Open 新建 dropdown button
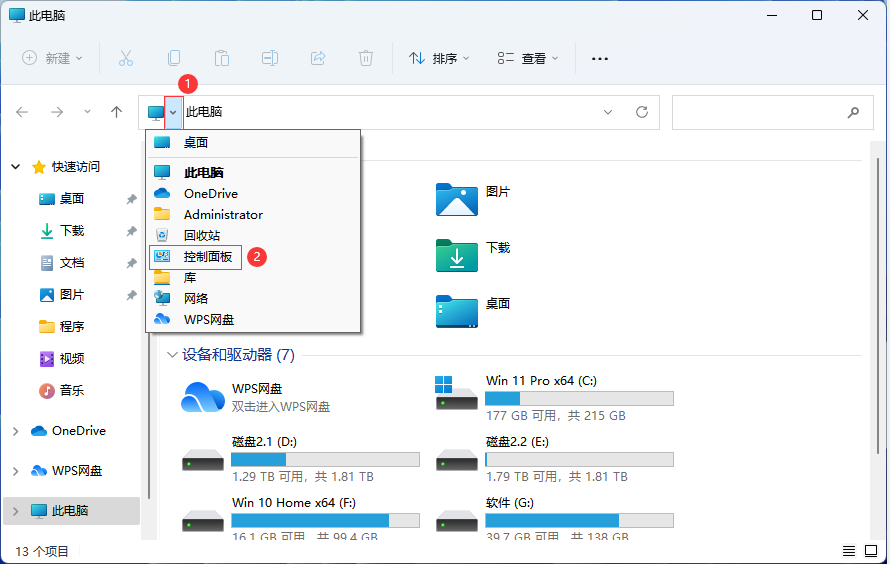This screenshot has width=890, height=564. coord(52,58)
